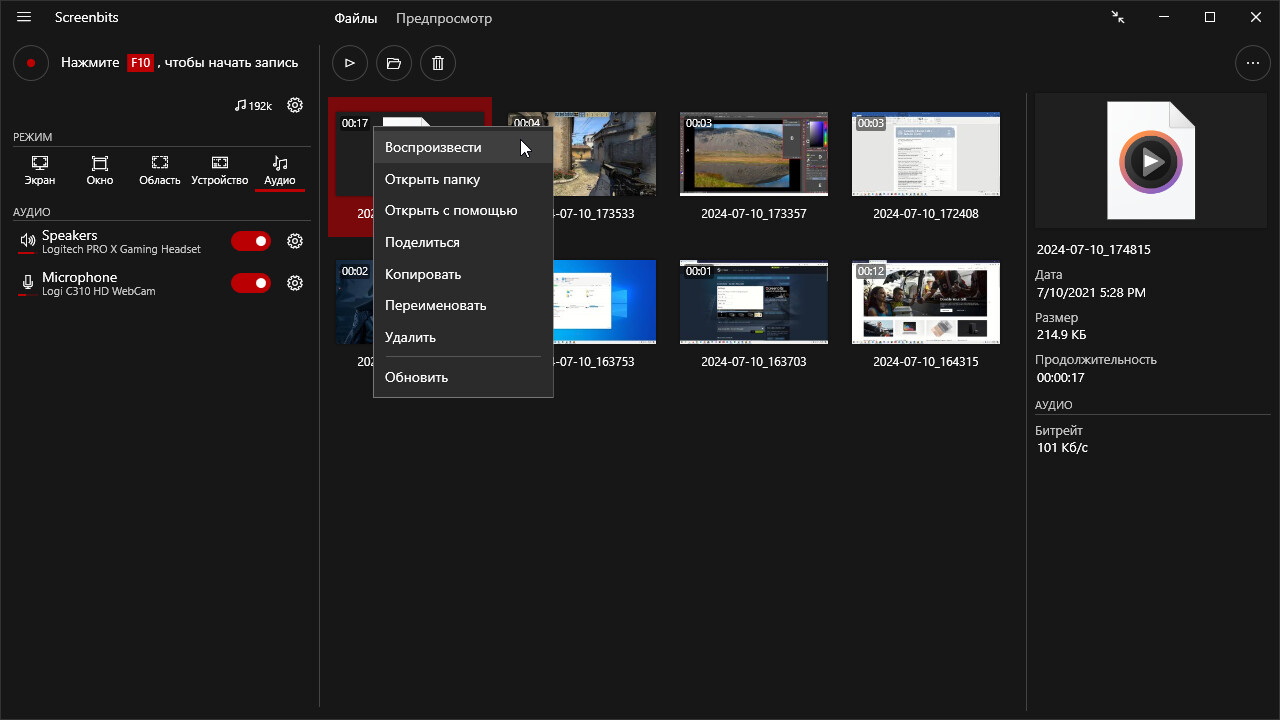Screen dimensions: 1280x720
Task: Select the 2024-07-10_173357 recording thumbnail
Action: 753,155
